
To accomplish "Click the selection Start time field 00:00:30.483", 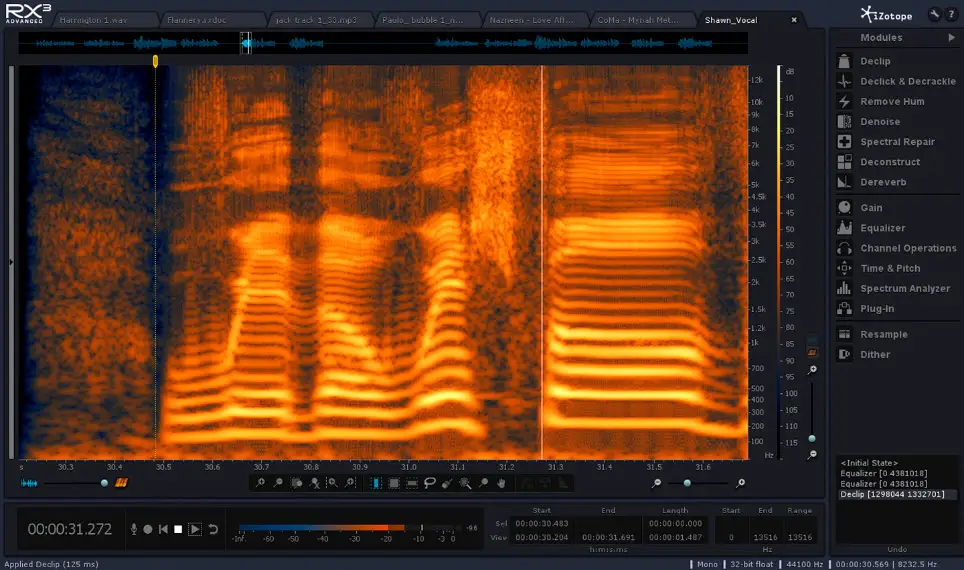I will [x=542, y=523].
